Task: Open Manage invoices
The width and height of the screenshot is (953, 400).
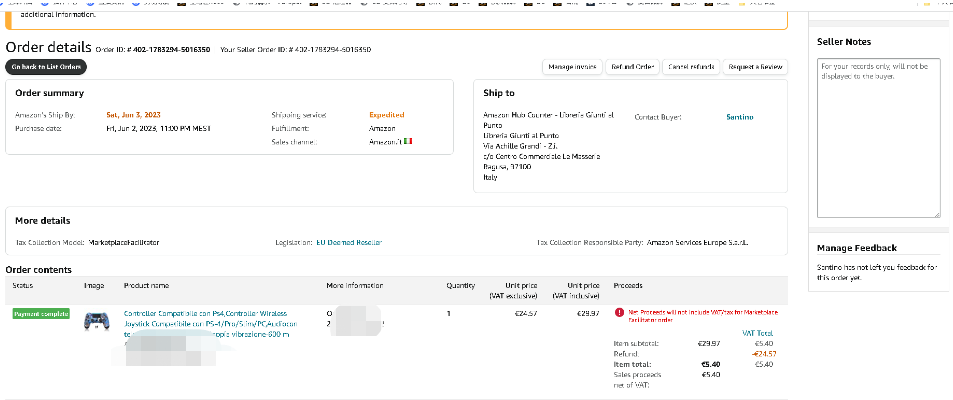Action: coord(573,67)
